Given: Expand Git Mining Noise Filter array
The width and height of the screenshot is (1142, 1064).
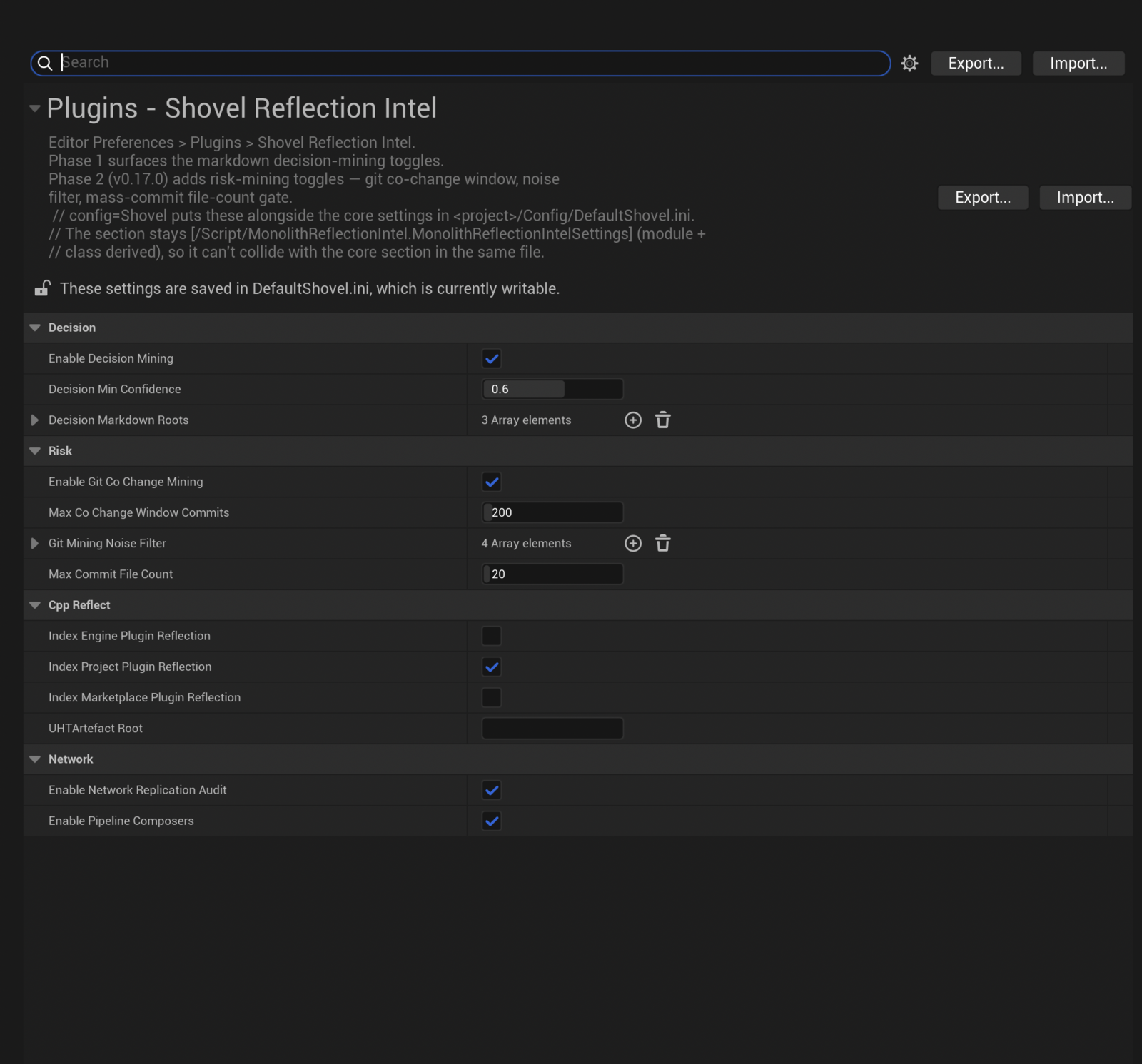Looking at the screenshot, I should click(35, 544).
